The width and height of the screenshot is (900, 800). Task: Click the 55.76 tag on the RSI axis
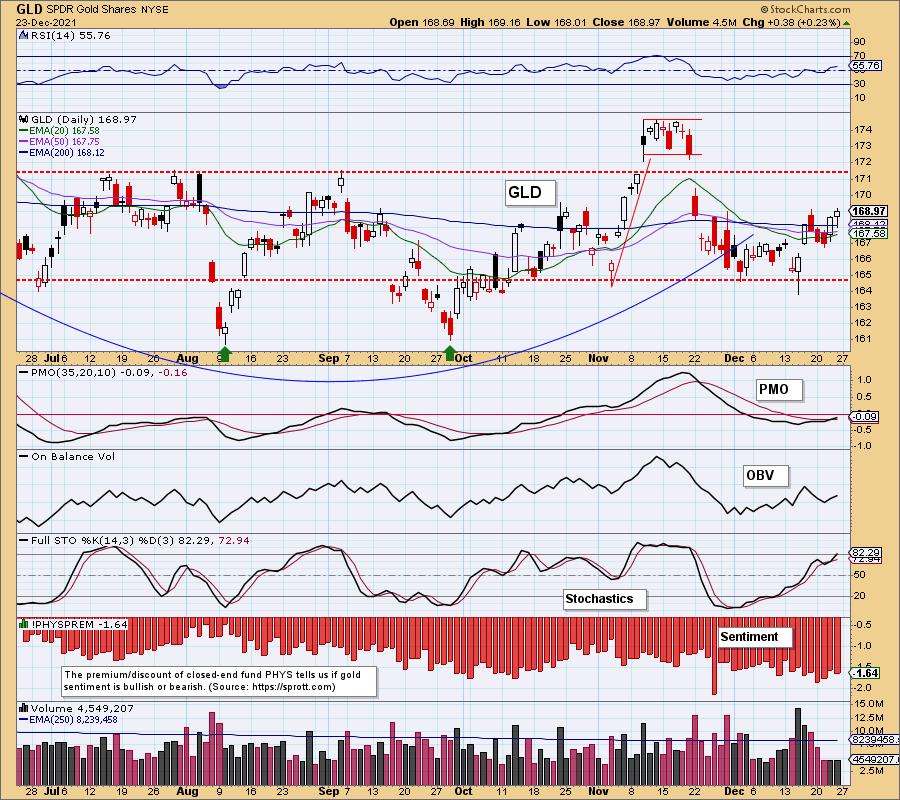coord(866,65)
